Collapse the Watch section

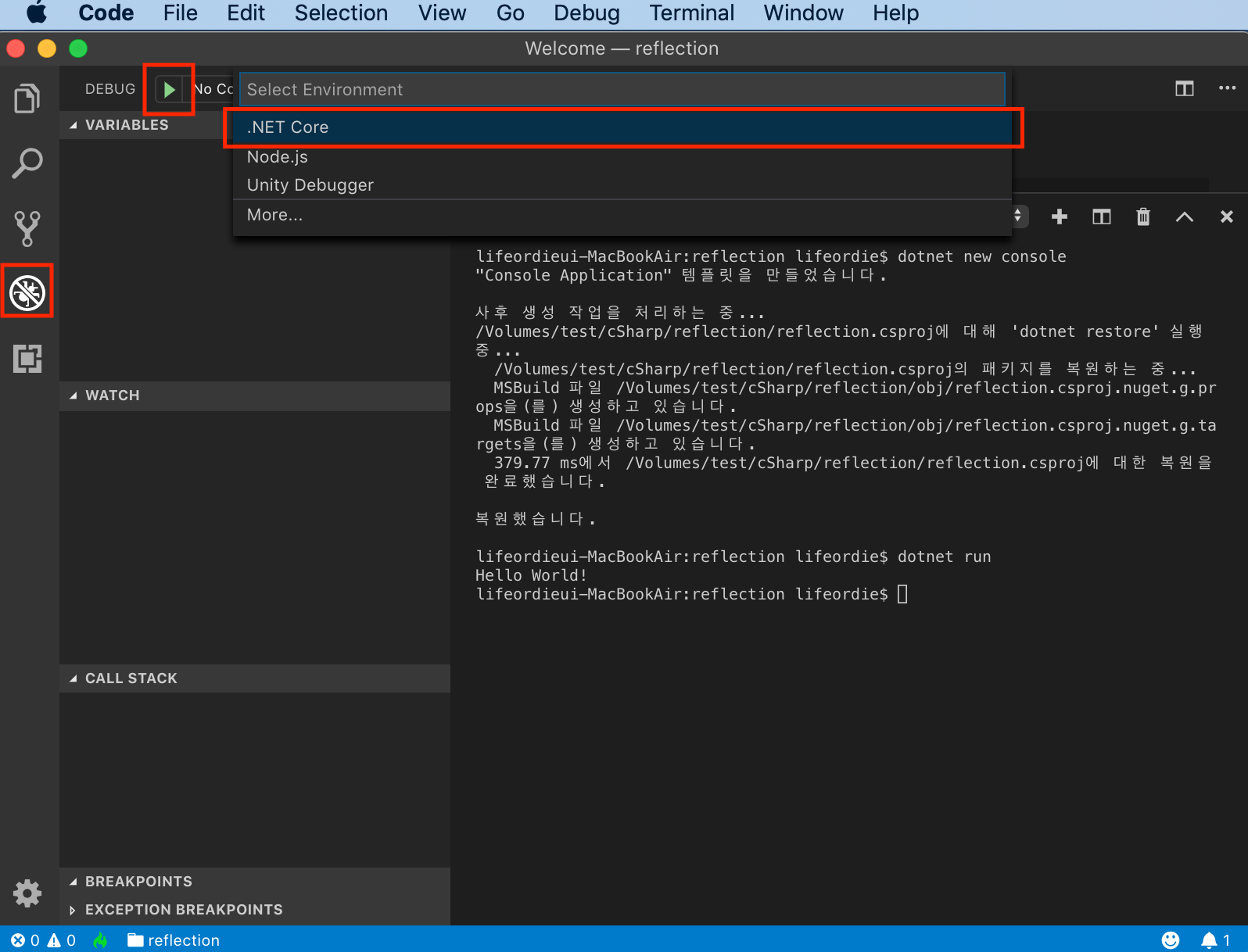pyautogui.click(x=255, y=395)
